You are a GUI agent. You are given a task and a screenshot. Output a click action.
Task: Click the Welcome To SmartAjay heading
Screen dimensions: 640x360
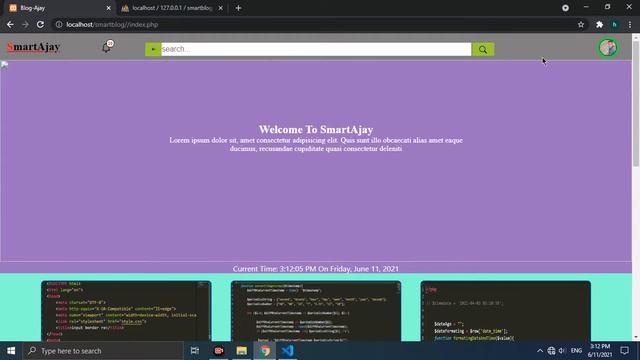(316, 129)
